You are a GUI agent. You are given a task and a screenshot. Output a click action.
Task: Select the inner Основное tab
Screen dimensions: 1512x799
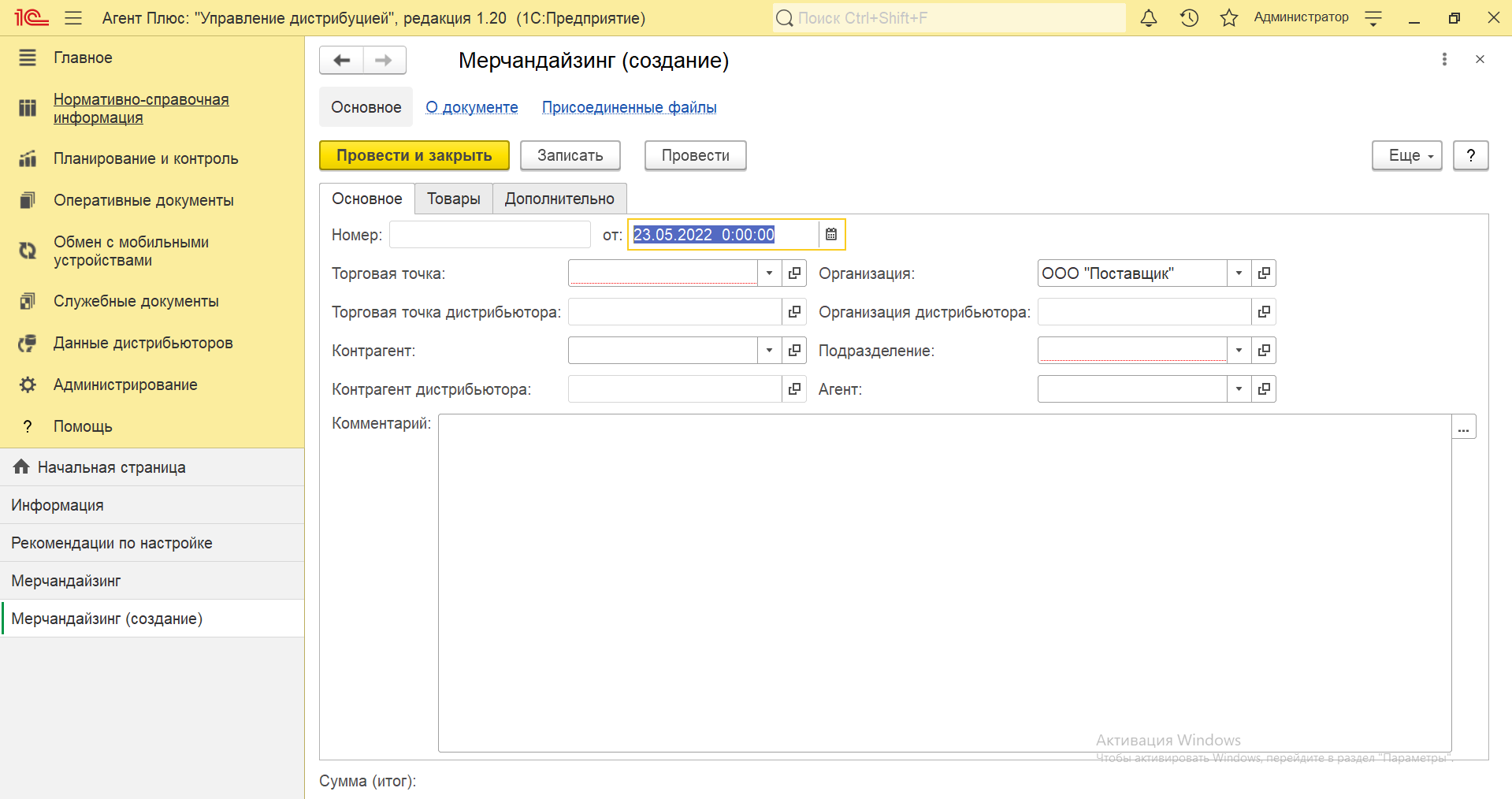pyautogui.click(x=367, y=199)
